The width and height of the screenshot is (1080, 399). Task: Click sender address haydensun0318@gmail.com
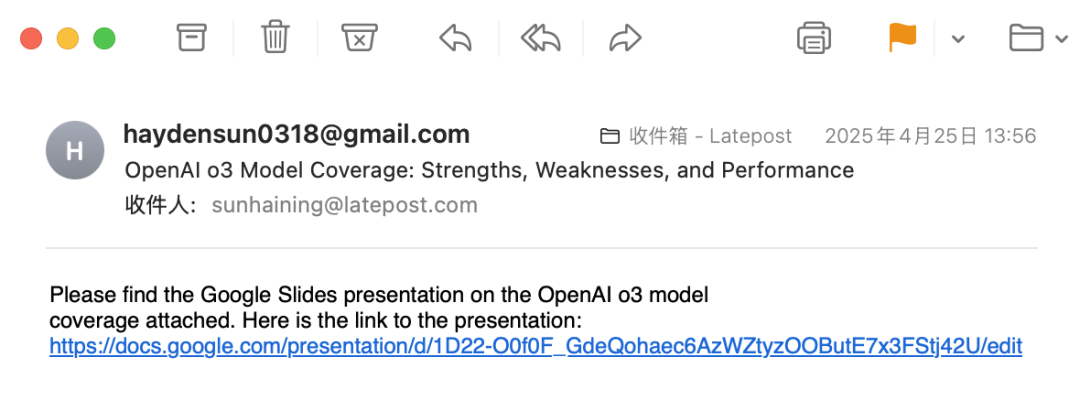pos(296,134)
